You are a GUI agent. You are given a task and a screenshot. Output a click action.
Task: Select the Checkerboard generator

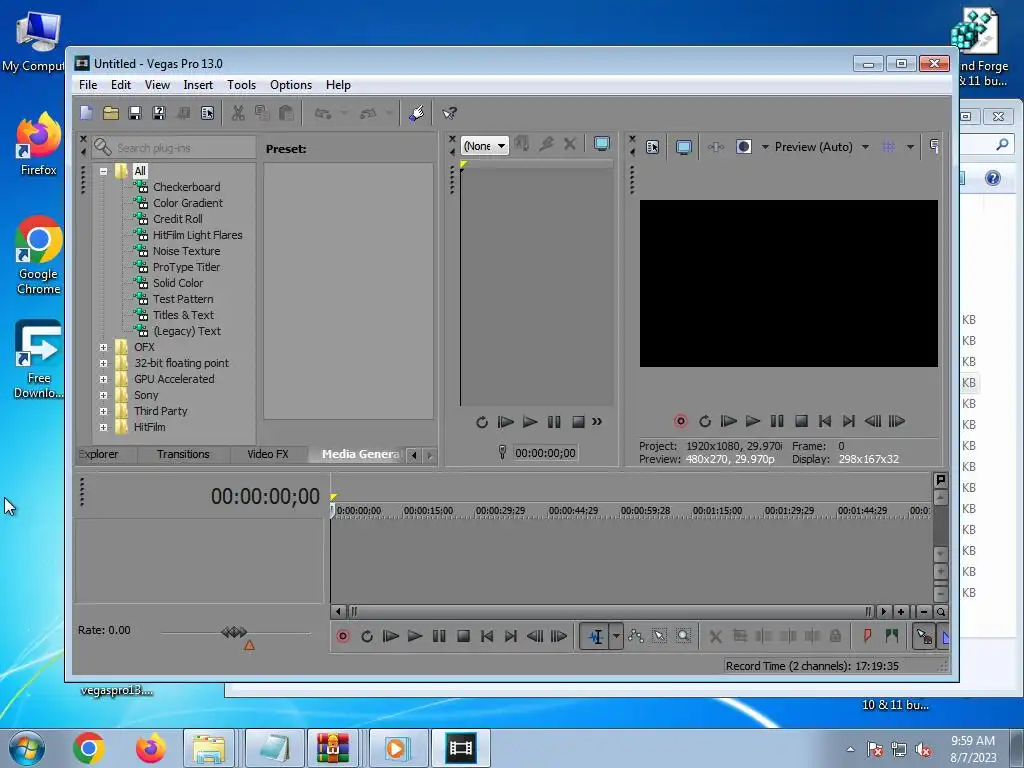click(x=186, y=187)
